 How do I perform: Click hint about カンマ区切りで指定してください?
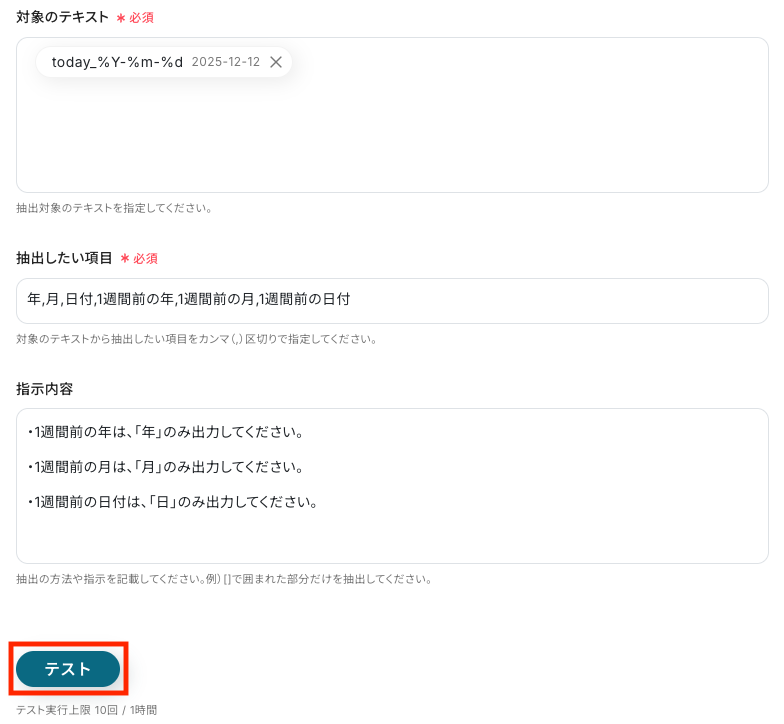(196, 339)
